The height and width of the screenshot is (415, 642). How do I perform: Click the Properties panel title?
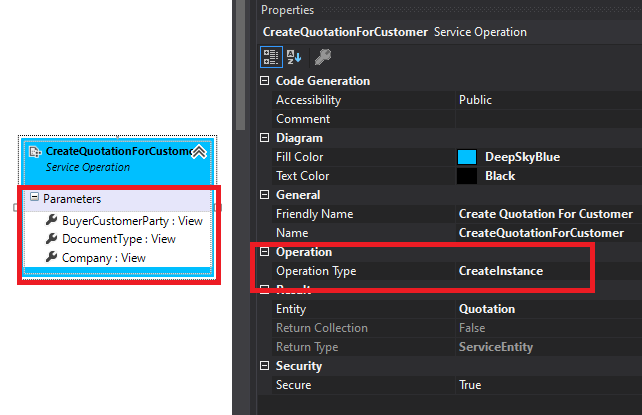[287, 10]
